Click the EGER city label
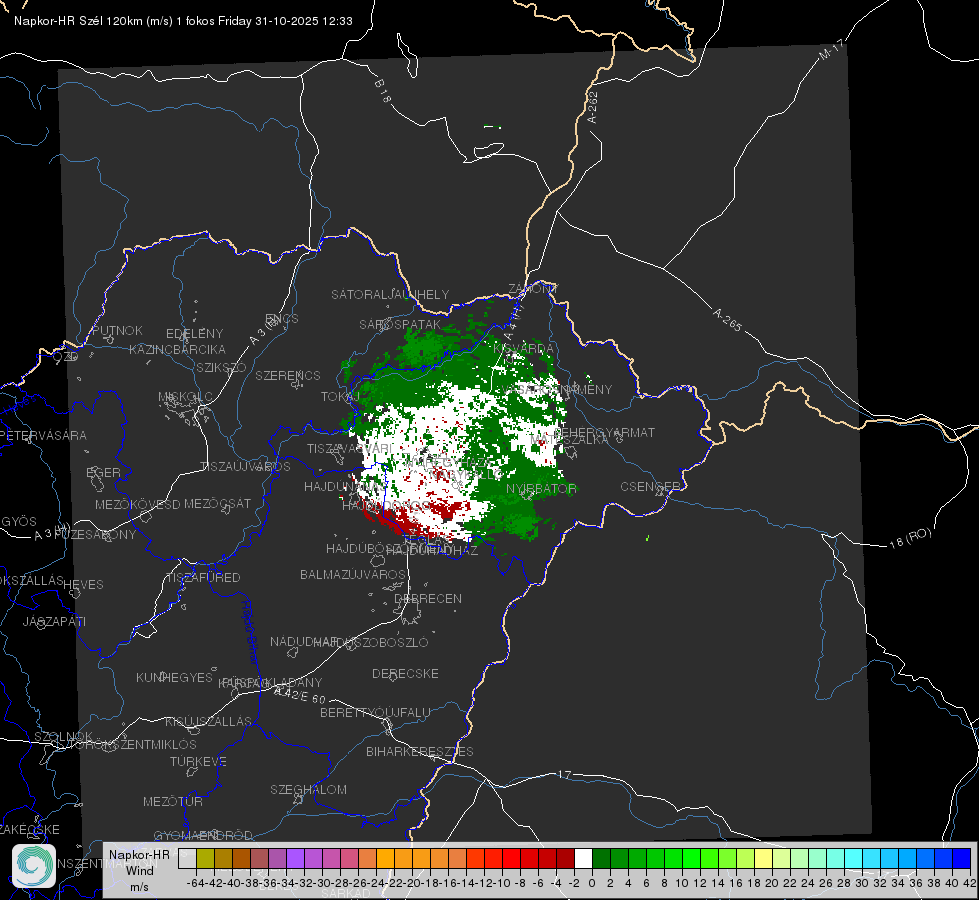979x900 pixels. 103,472
